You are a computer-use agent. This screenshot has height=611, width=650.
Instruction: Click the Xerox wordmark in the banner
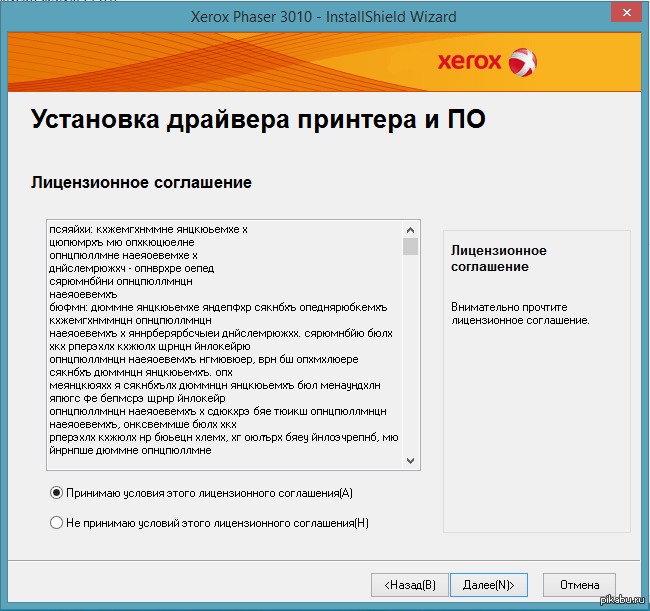click(x=468, y=62)
